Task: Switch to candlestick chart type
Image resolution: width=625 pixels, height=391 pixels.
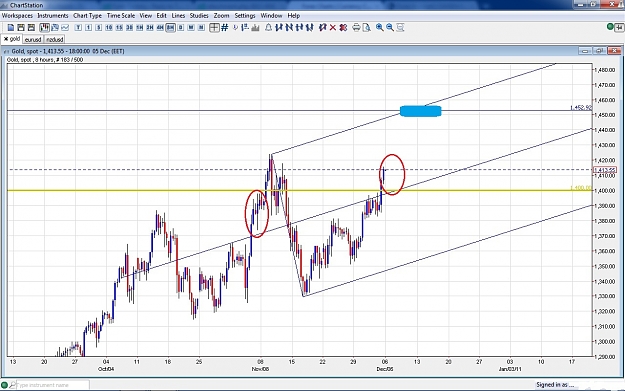Action: (44, 28)
